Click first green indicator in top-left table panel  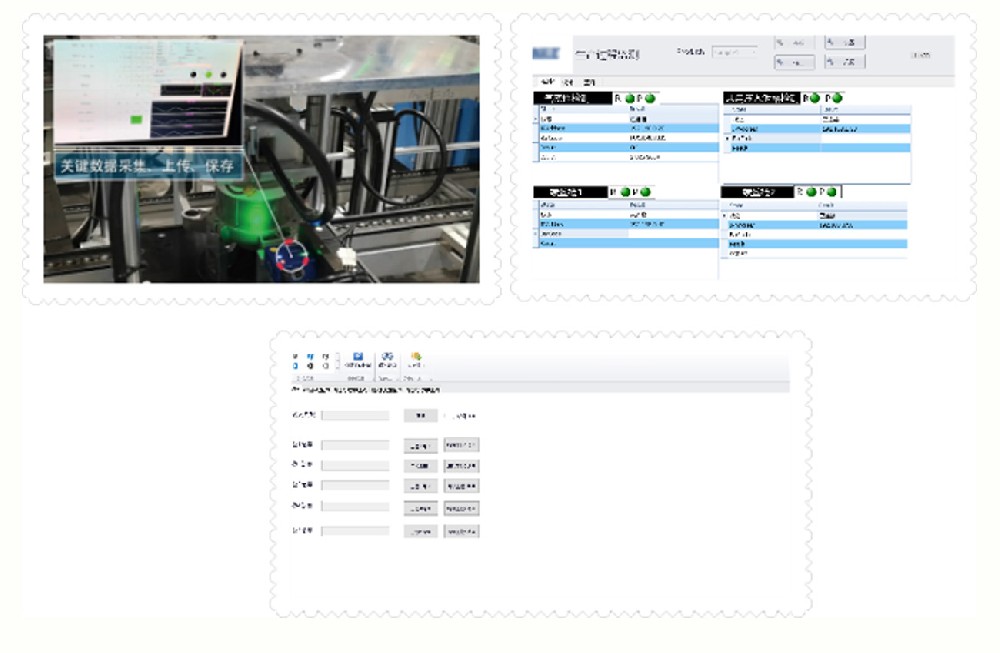[x=630, y=98]
